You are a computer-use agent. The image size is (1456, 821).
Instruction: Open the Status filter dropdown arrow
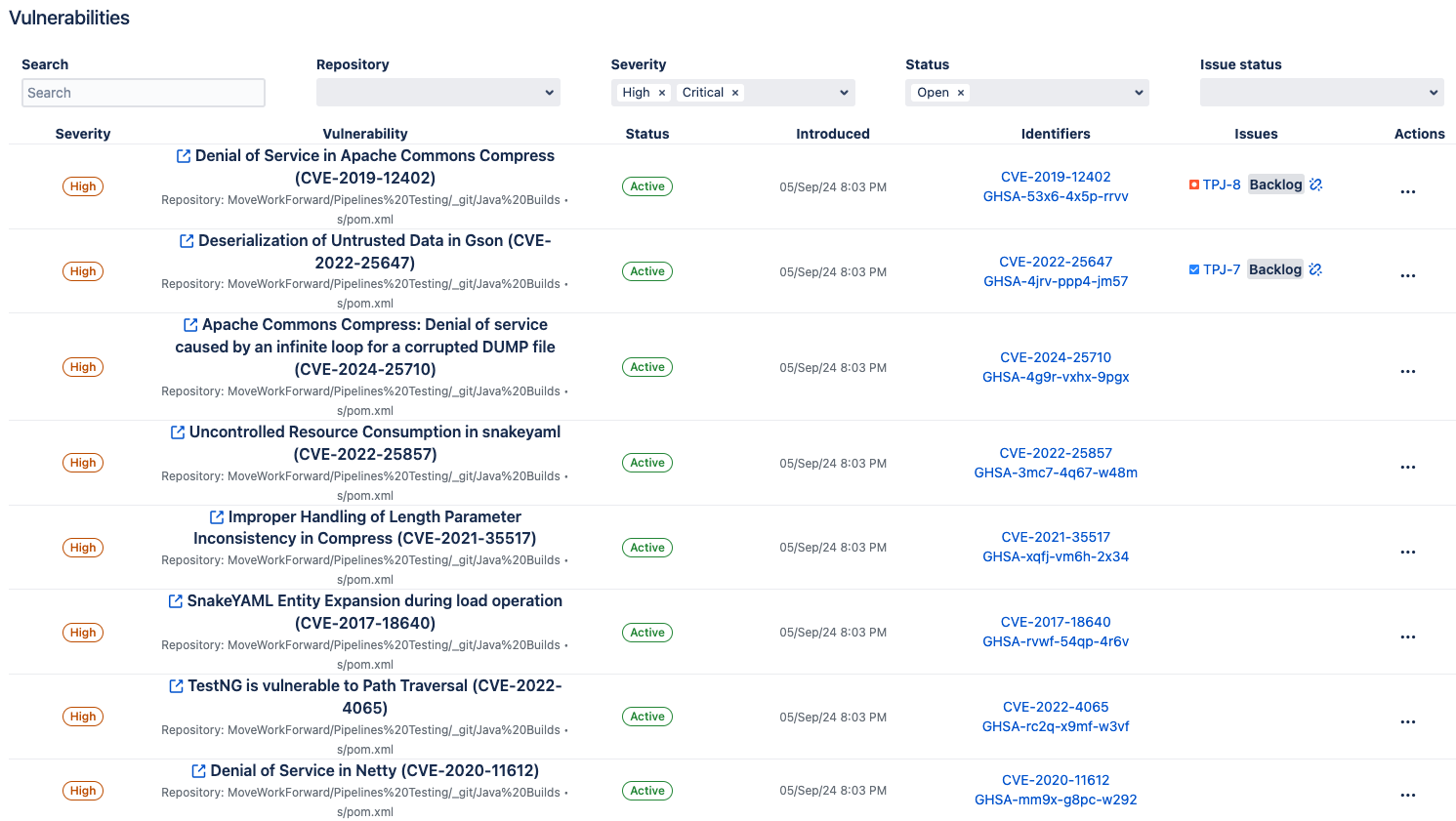point(1138,93)
